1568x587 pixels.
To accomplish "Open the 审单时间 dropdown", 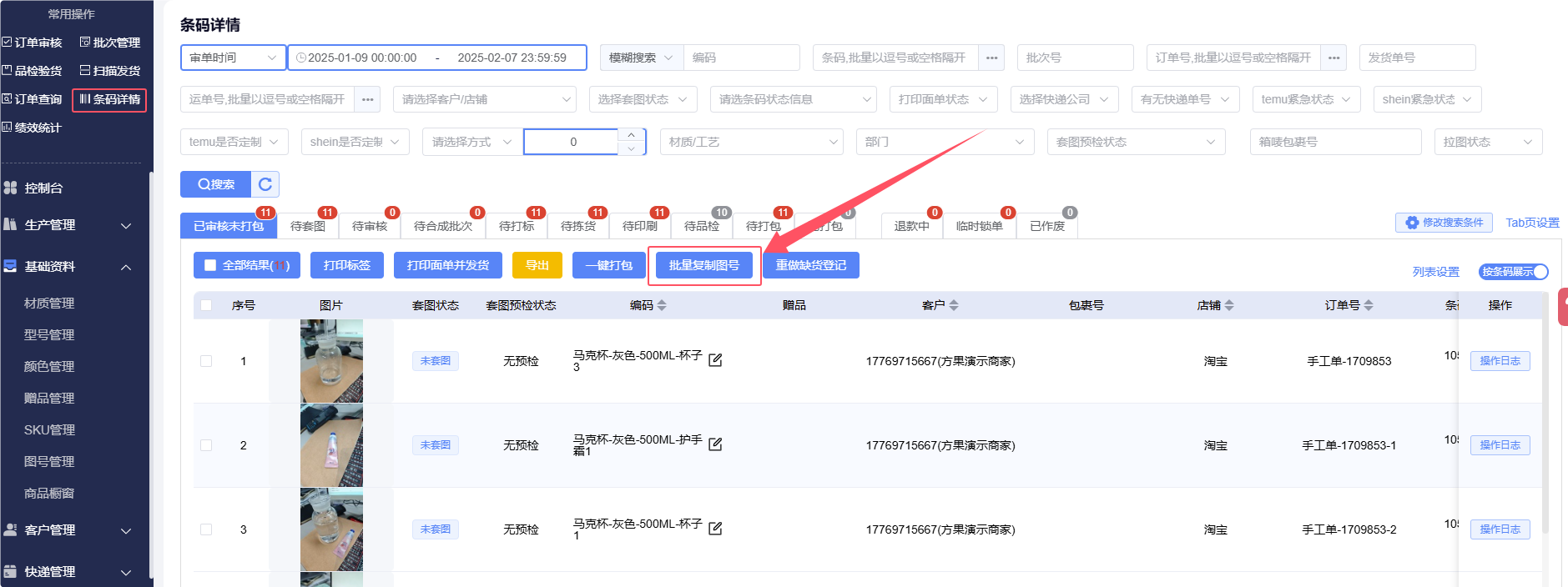I will click(233, 58).
